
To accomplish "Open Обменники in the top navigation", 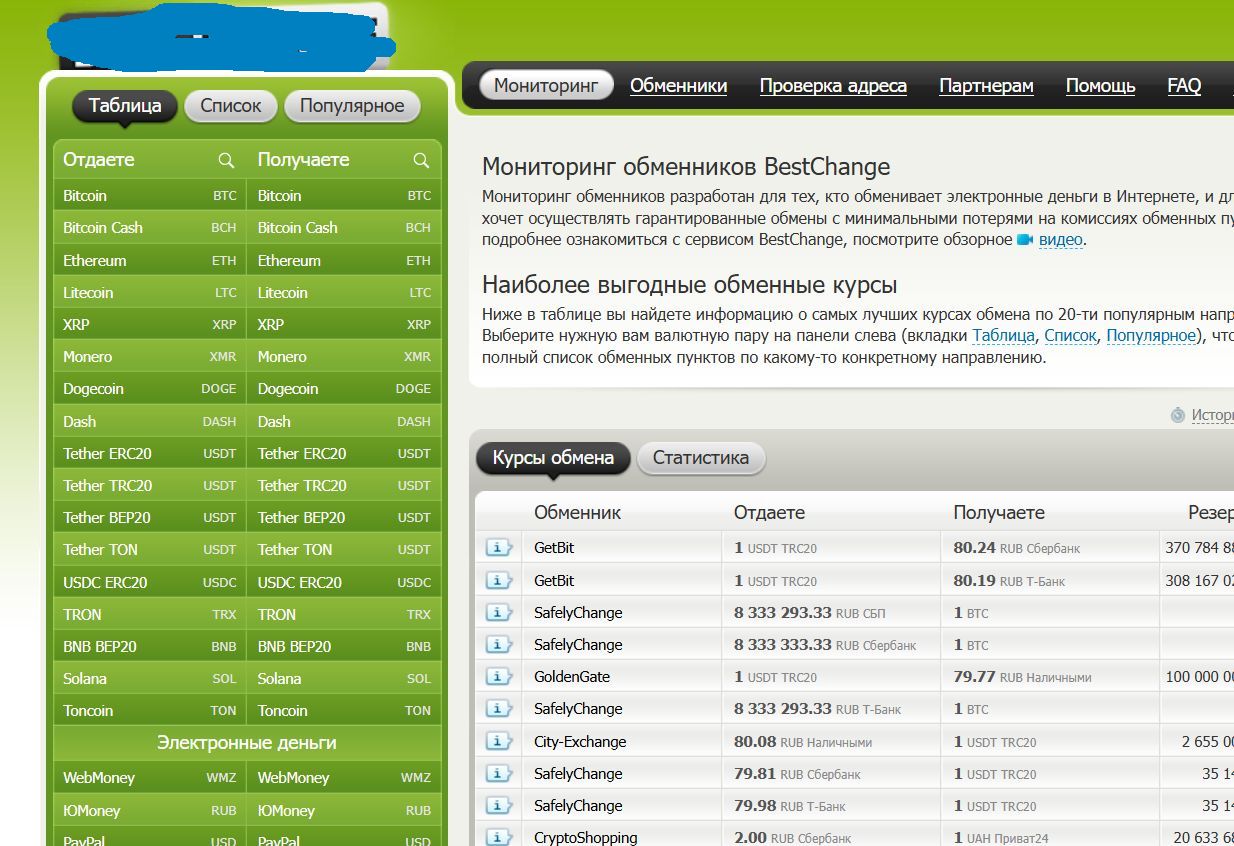I will 678,86.
